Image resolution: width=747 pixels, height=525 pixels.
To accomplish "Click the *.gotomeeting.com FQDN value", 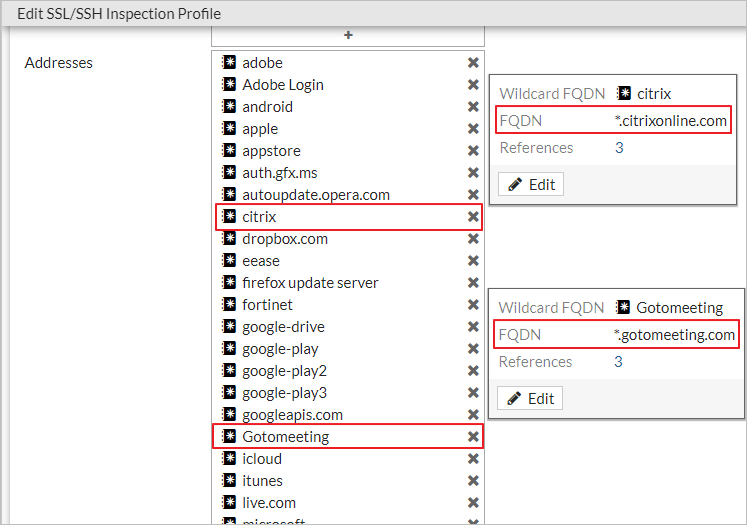I will (674, 335).
